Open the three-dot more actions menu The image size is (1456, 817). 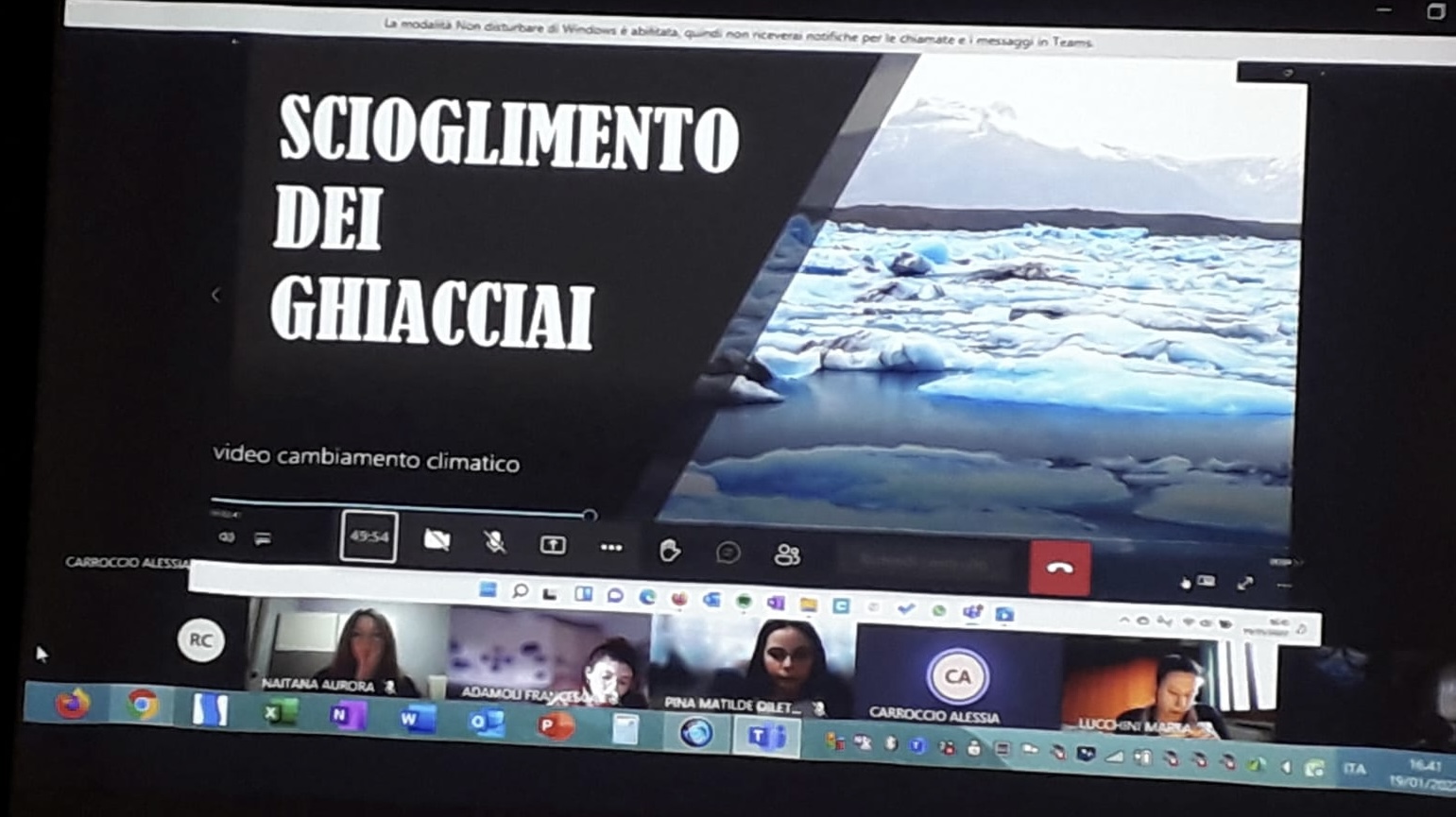click(611, 548)
